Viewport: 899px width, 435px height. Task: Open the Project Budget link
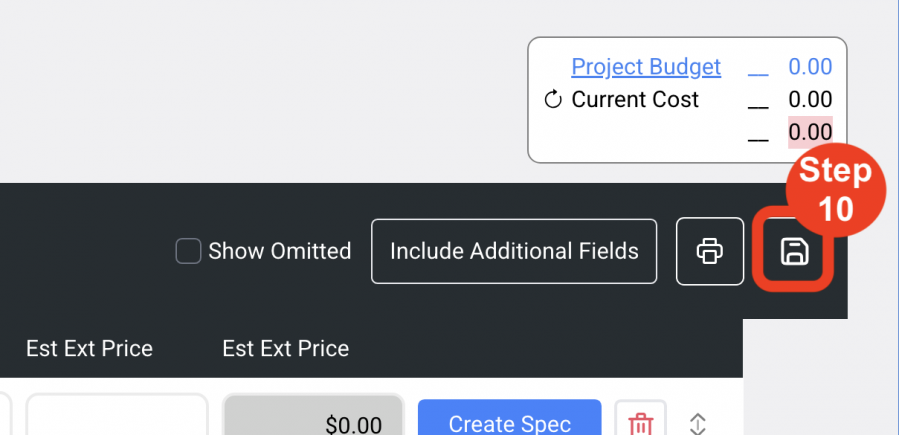click(646, 67)
